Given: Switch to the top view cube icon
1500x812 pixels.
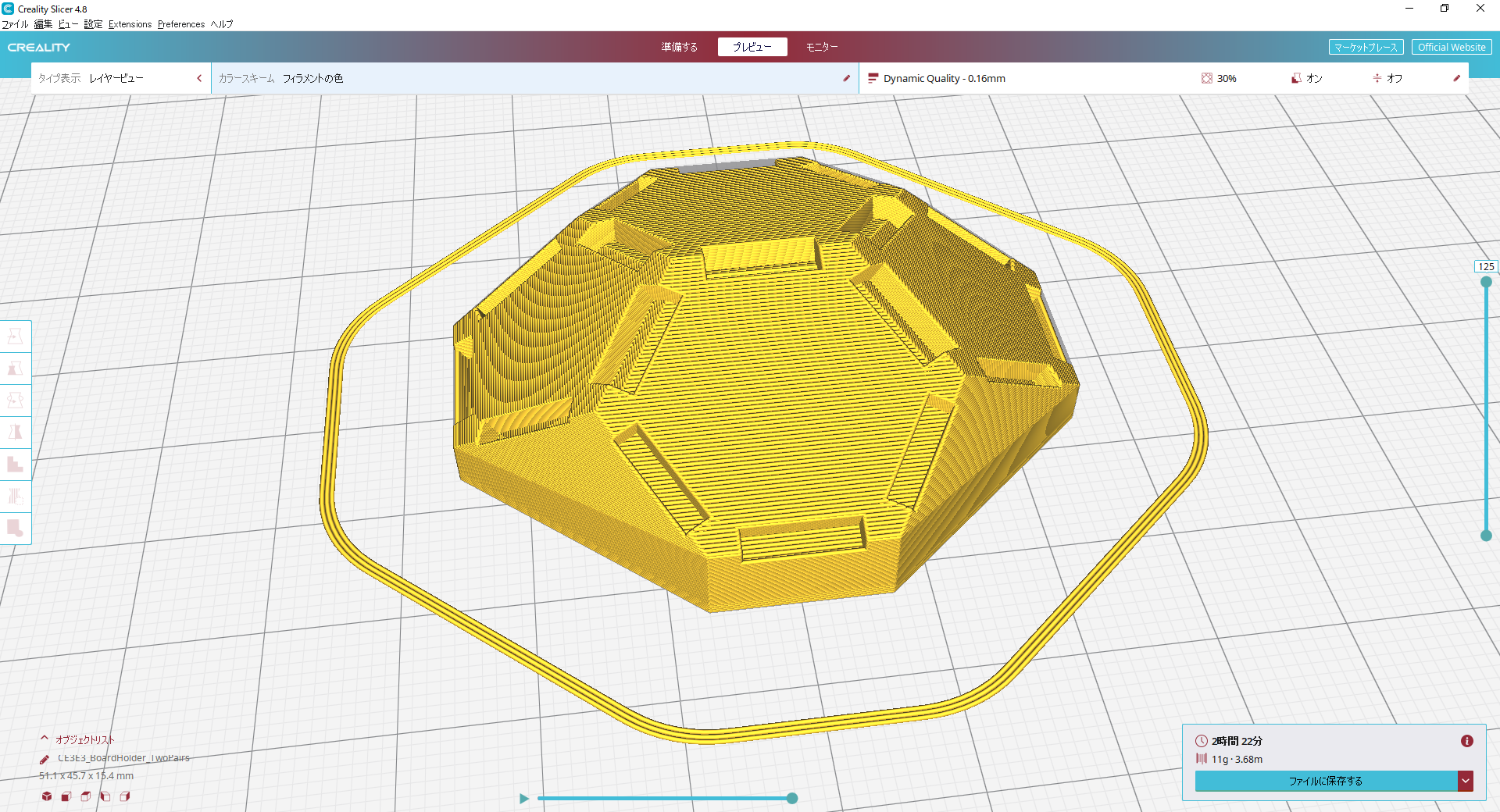Looking at the screenshot, I should (86, 796).
